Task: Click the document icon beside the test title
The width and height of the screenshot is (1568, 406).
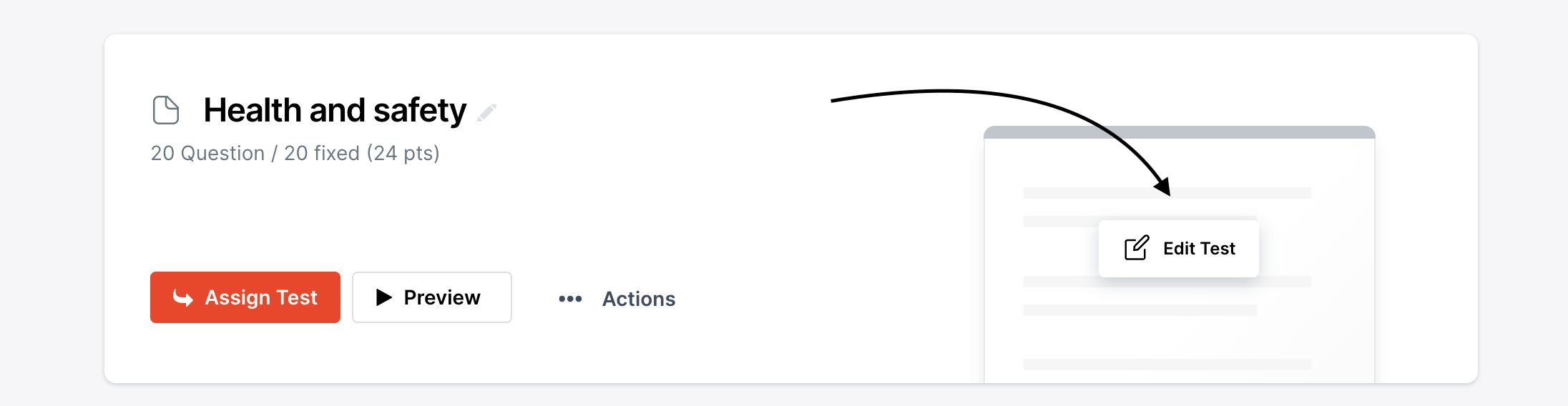Action: coord(166,110)
